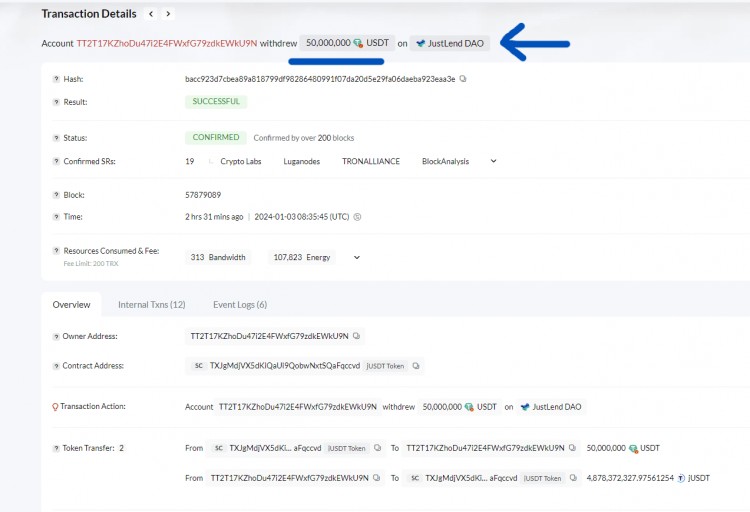Open block 57879089
This screenshot has height=512, width=750.
tap(203, 194)
